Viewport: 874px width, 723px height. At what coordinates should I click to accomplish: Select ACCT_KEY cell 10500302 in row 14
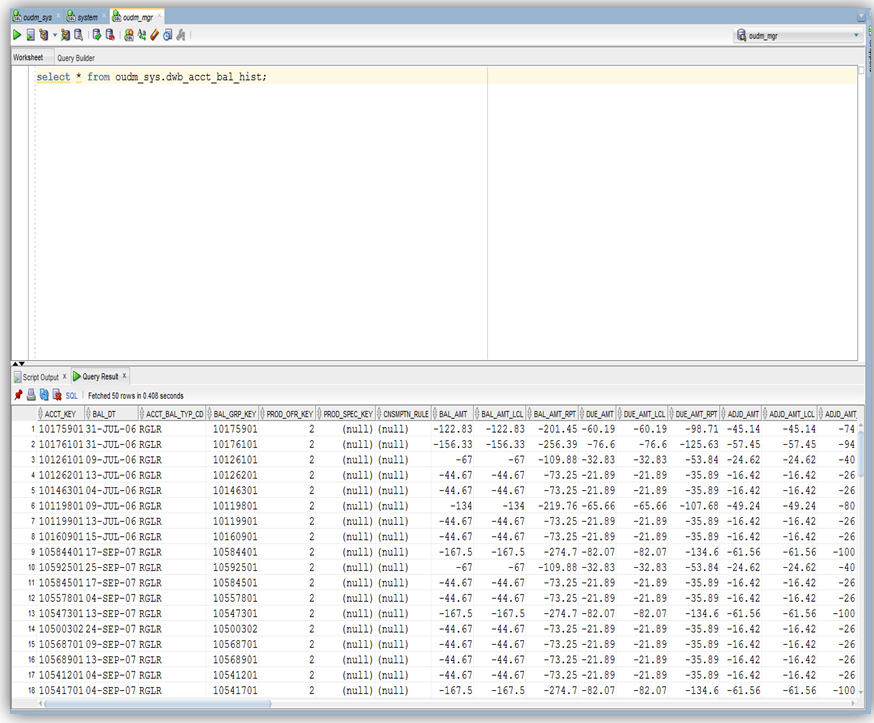click(61, 629)
